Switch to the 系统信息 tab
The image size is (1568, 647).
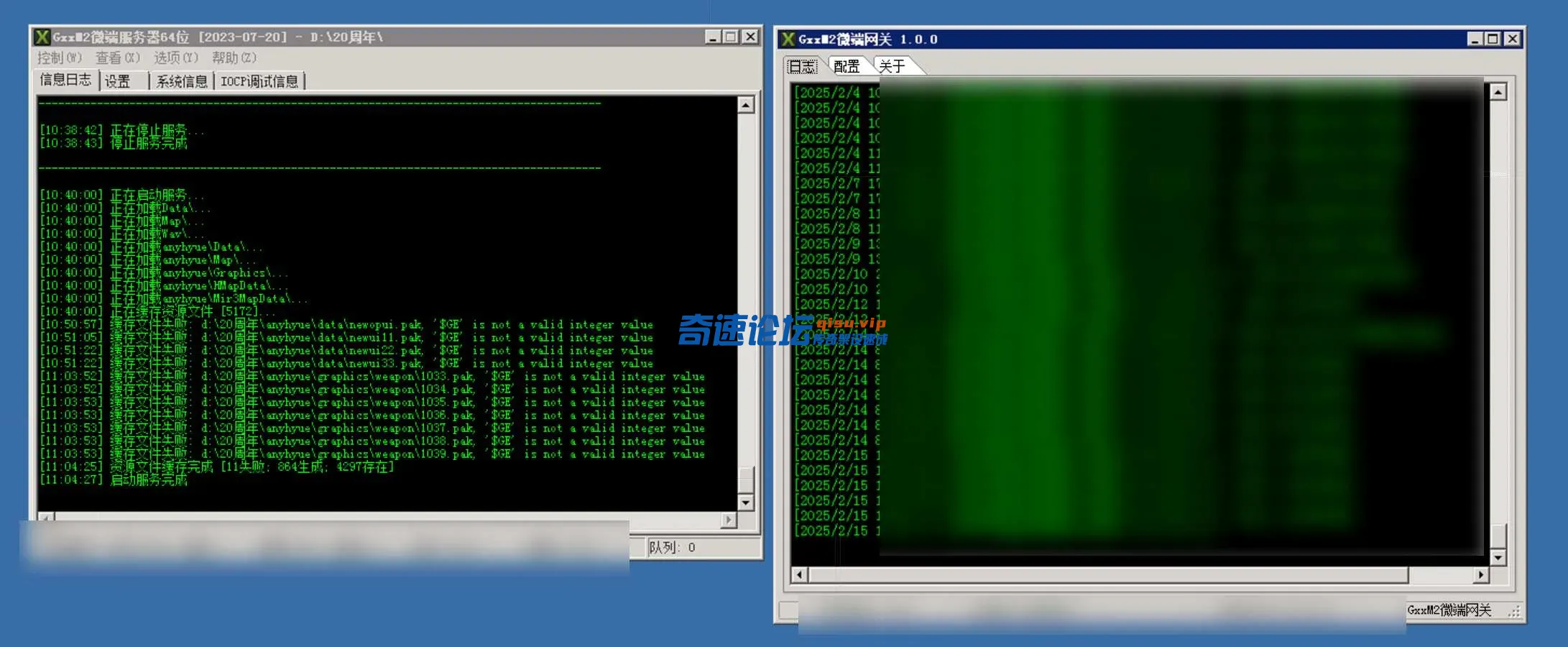pos(182,81)
